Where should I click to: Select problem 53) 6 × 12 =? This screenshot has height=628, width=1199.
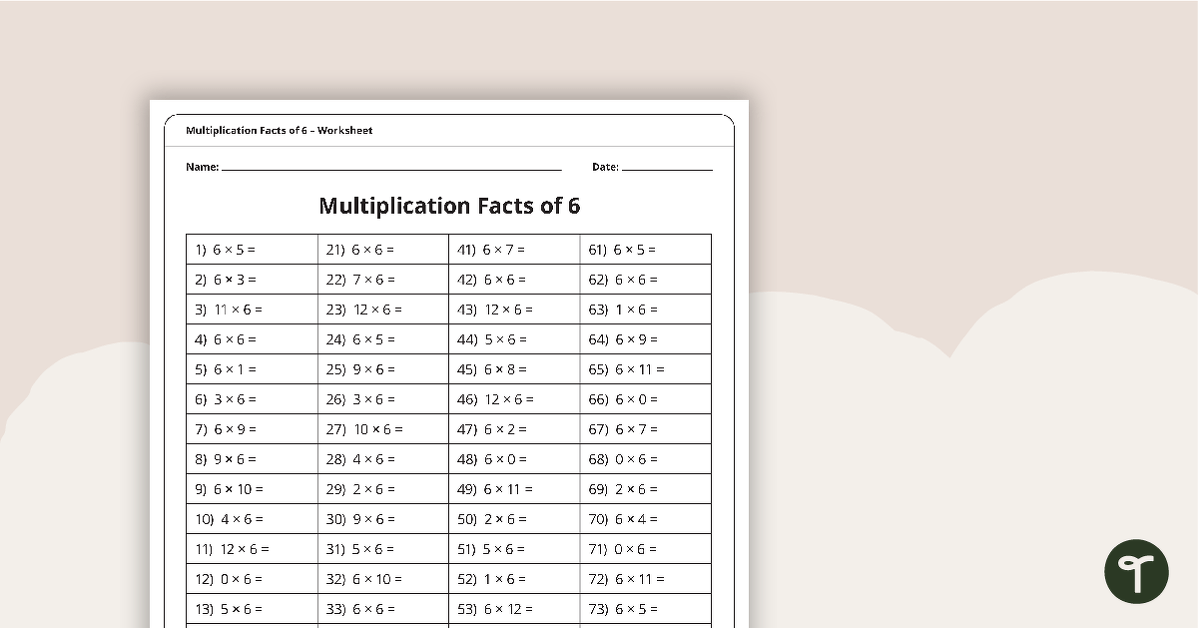coord(495,609)
